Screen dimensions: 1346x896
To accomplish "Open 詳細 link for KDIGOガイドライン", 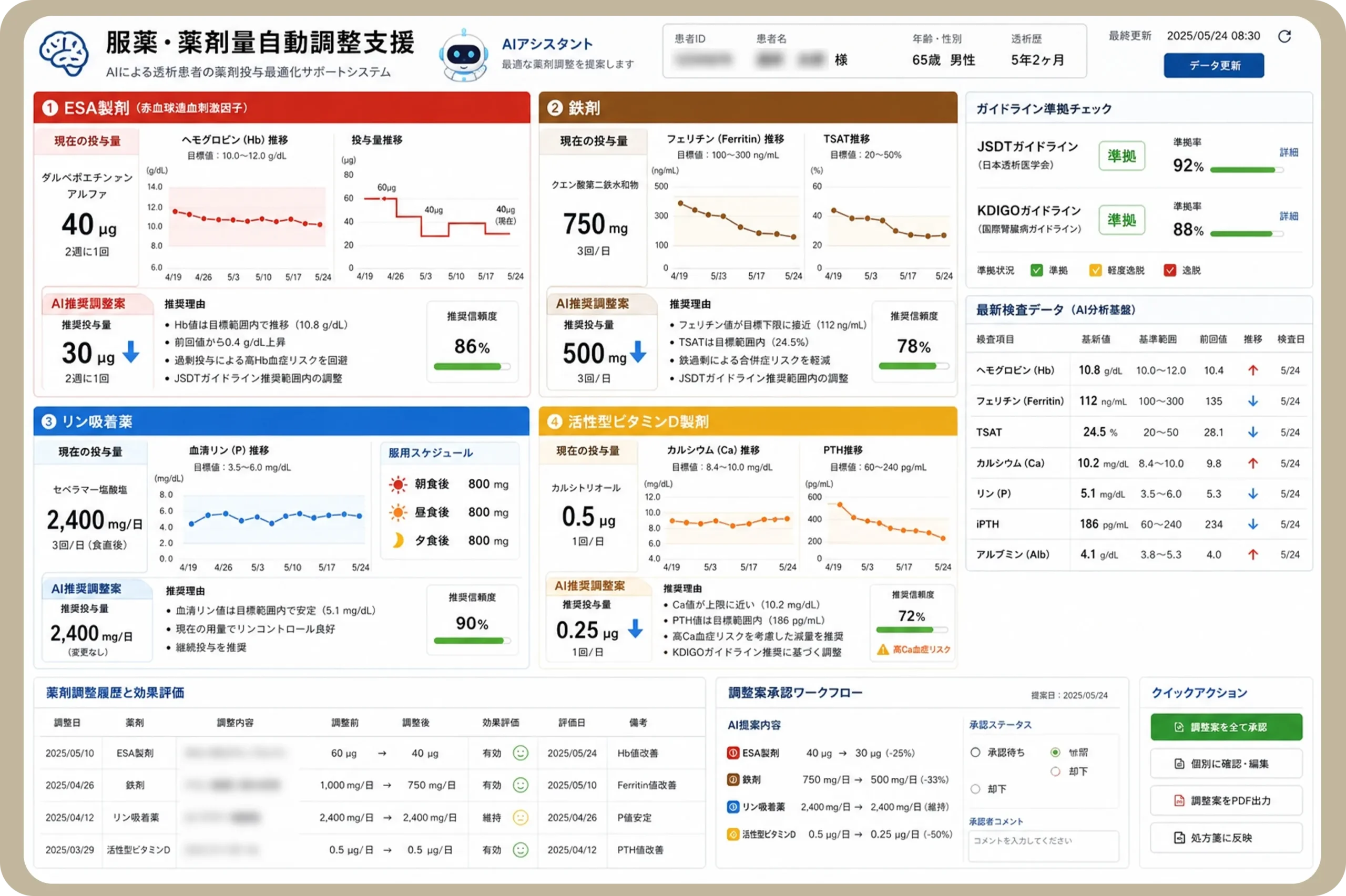I will coord(1289,216).
